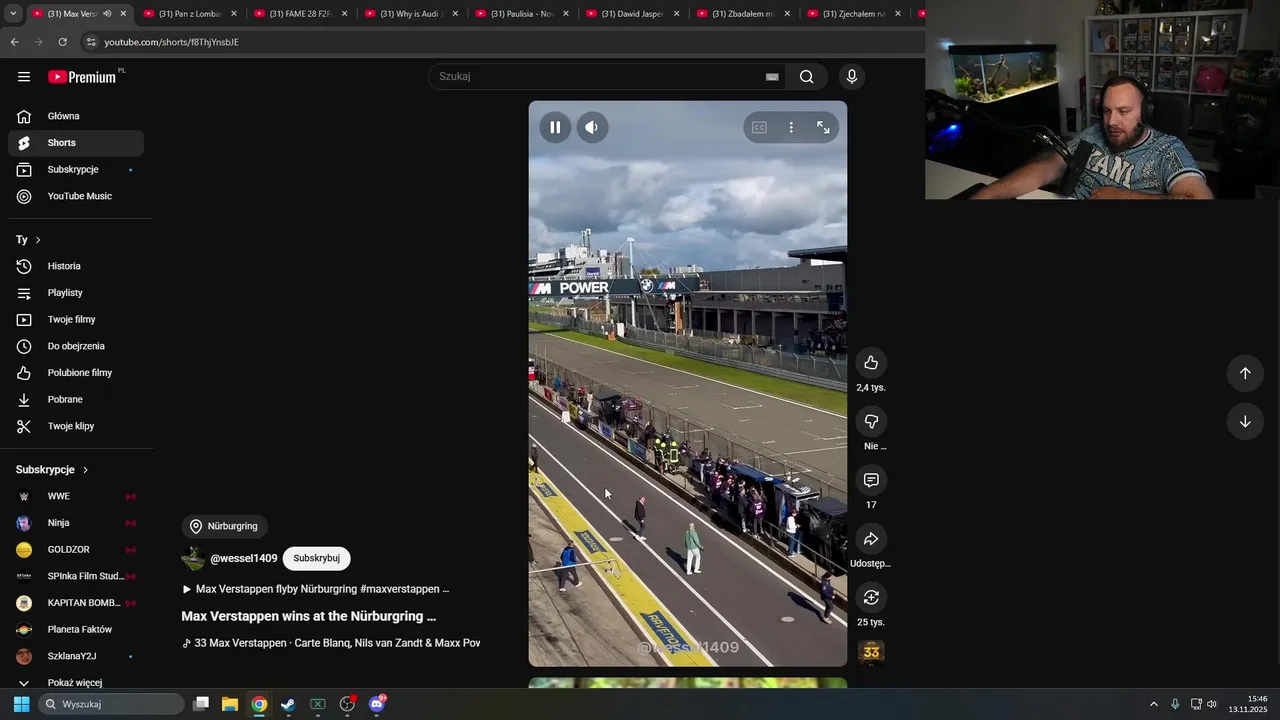The width and height of the screenshot is (1280, 720).
Task: Expand the Subskrypcje heading chevron
Action: 85,470
